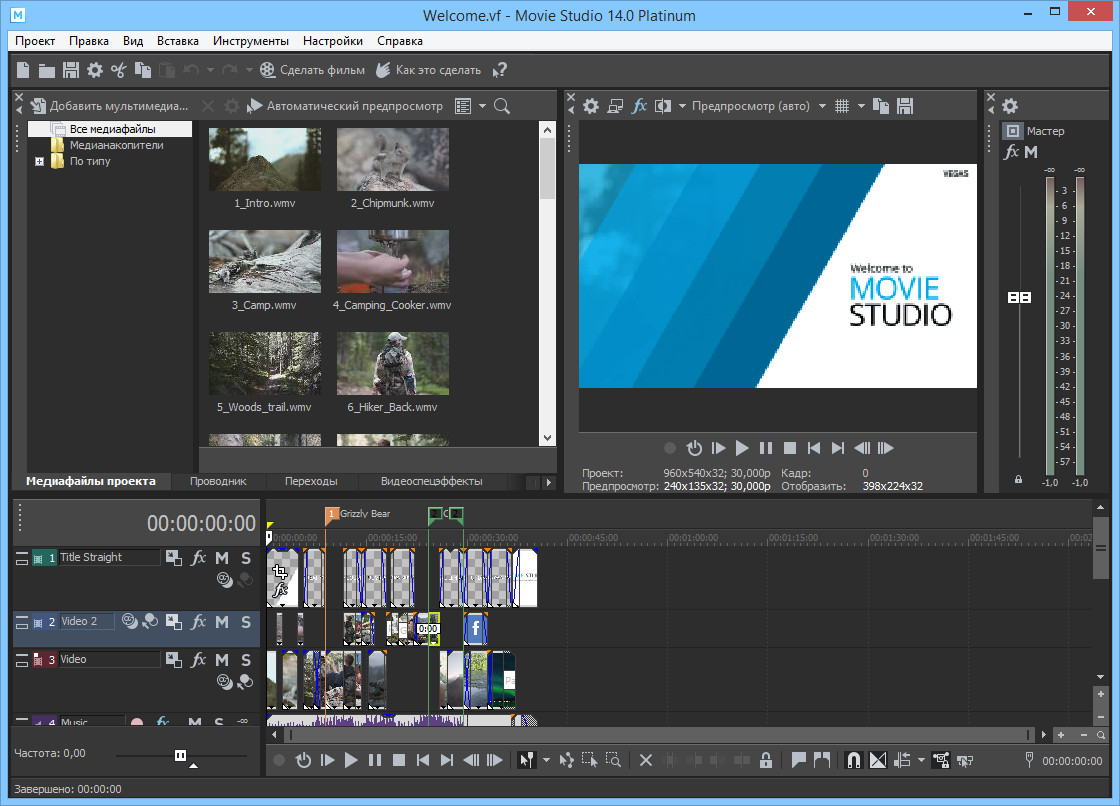The image size is (1120, 806).
Task: Mute the Master bus output
Action: click(x=1031, y=152)
